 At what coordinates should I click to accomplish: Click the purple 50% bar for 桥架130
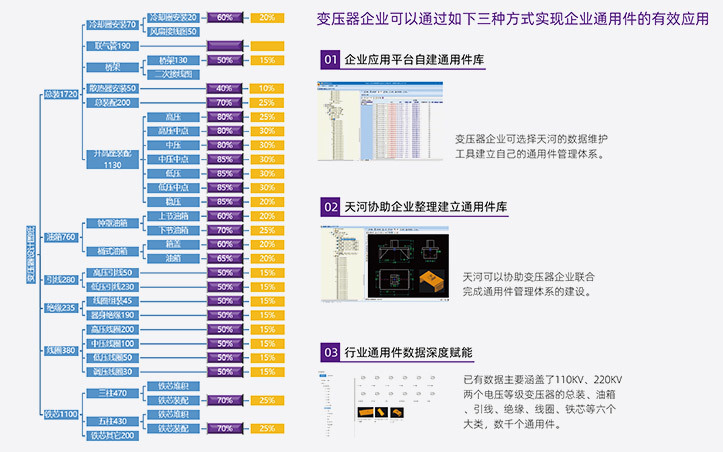tap(225, 60)
